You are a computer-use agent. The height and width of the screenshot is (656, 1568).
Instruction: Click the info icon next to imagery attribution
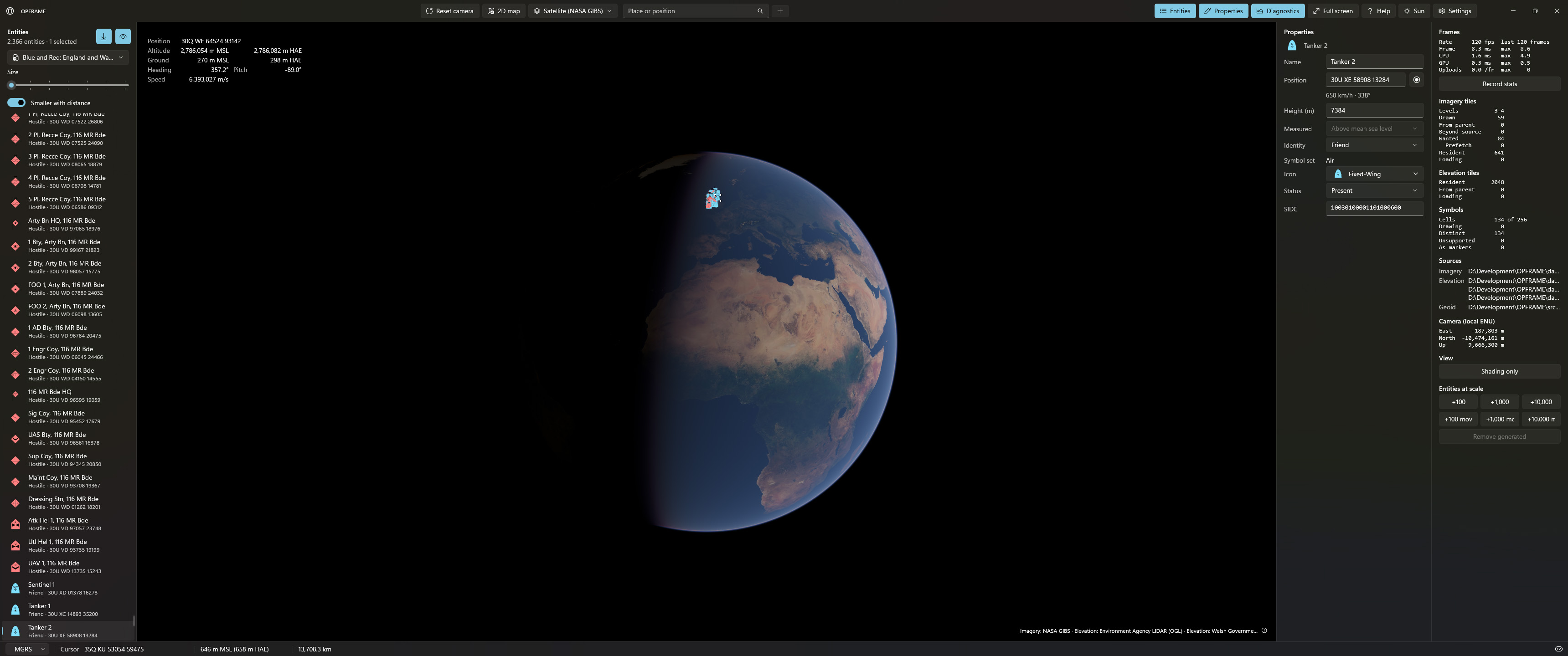coord(1264,630)
